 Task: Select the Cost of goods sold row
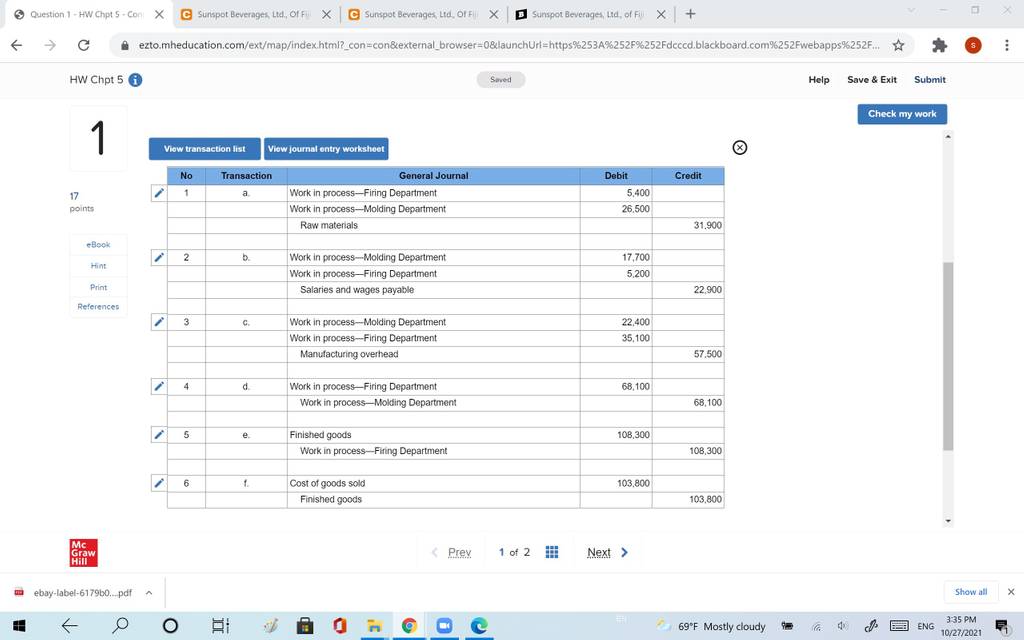point(445,483)
